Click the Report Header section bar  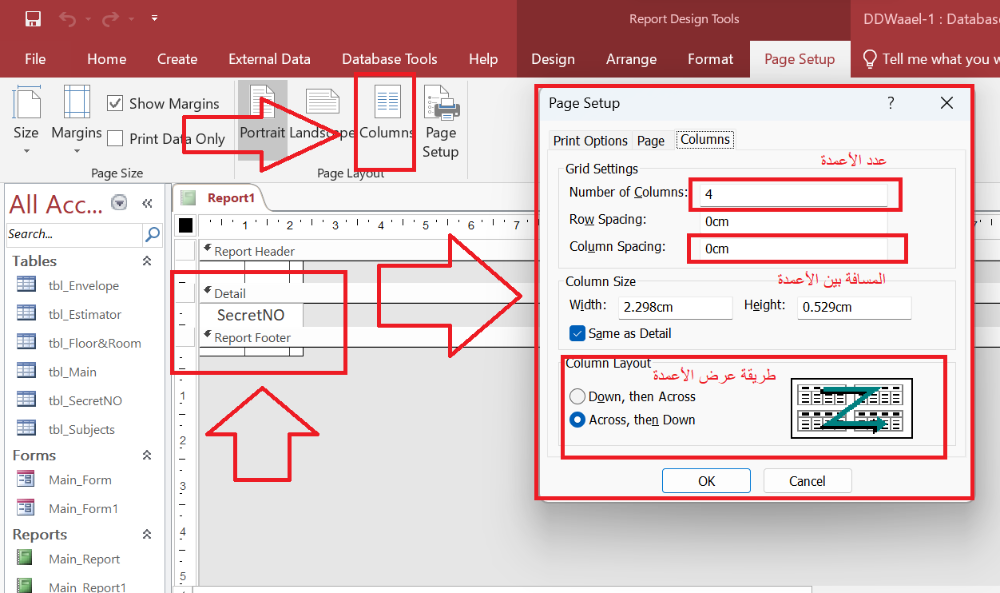[370, 251]
